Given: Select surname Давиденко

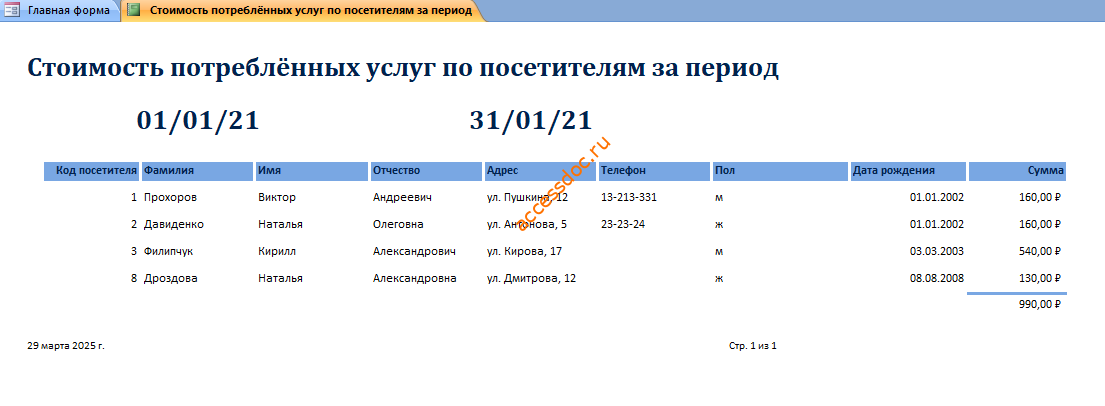Looking at the screenshot, I should click(x=173, y=224).
